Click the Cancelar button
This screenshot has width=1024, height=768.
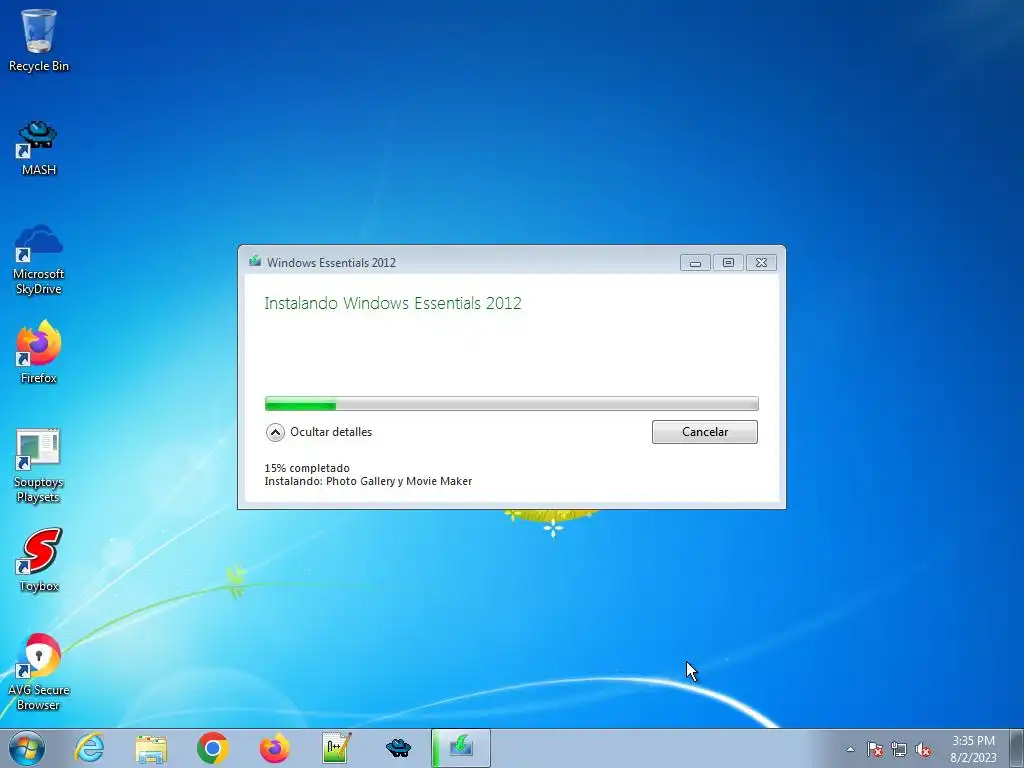pyautogui.click(x=705, y=432)
